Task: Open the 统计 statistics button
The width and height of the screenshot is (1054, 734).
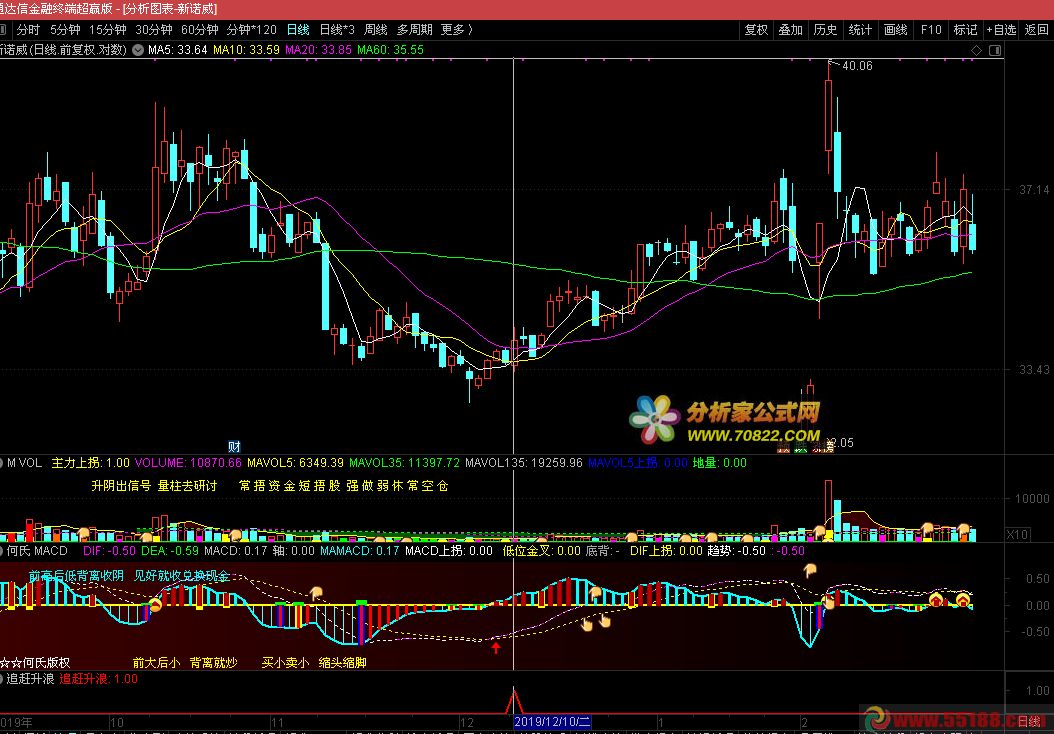Action: pos(860,30)
